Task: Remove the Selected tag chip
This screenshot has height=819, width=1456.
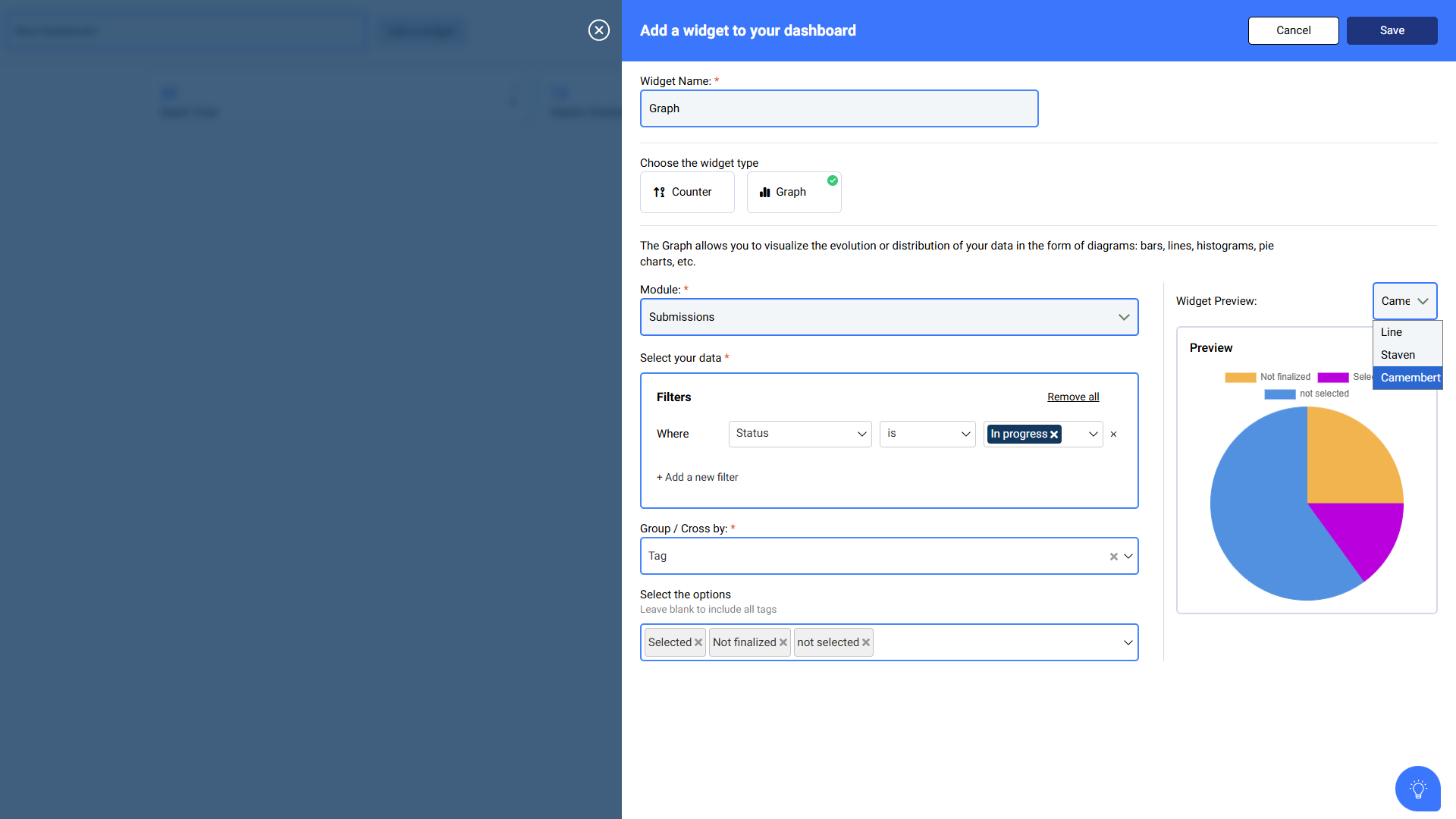Action: pyautogui.click(x=698, y=642)
